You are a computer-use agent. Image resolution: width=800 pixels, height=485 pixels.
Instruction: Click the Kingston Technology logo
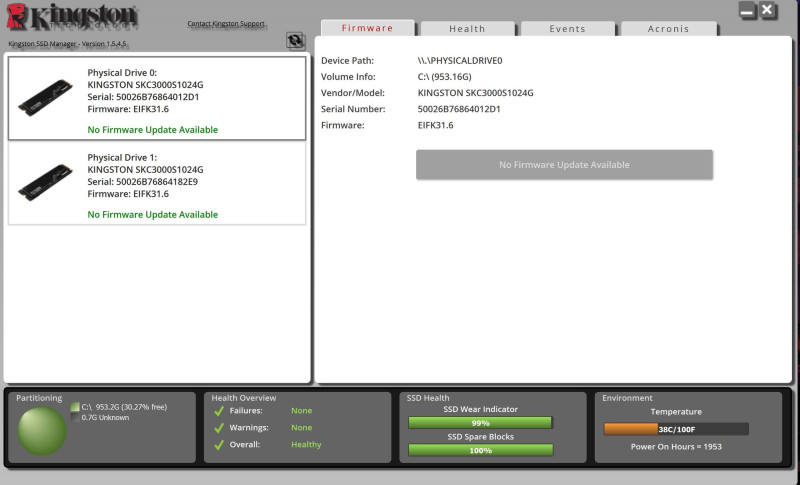[x=72, y=17]
